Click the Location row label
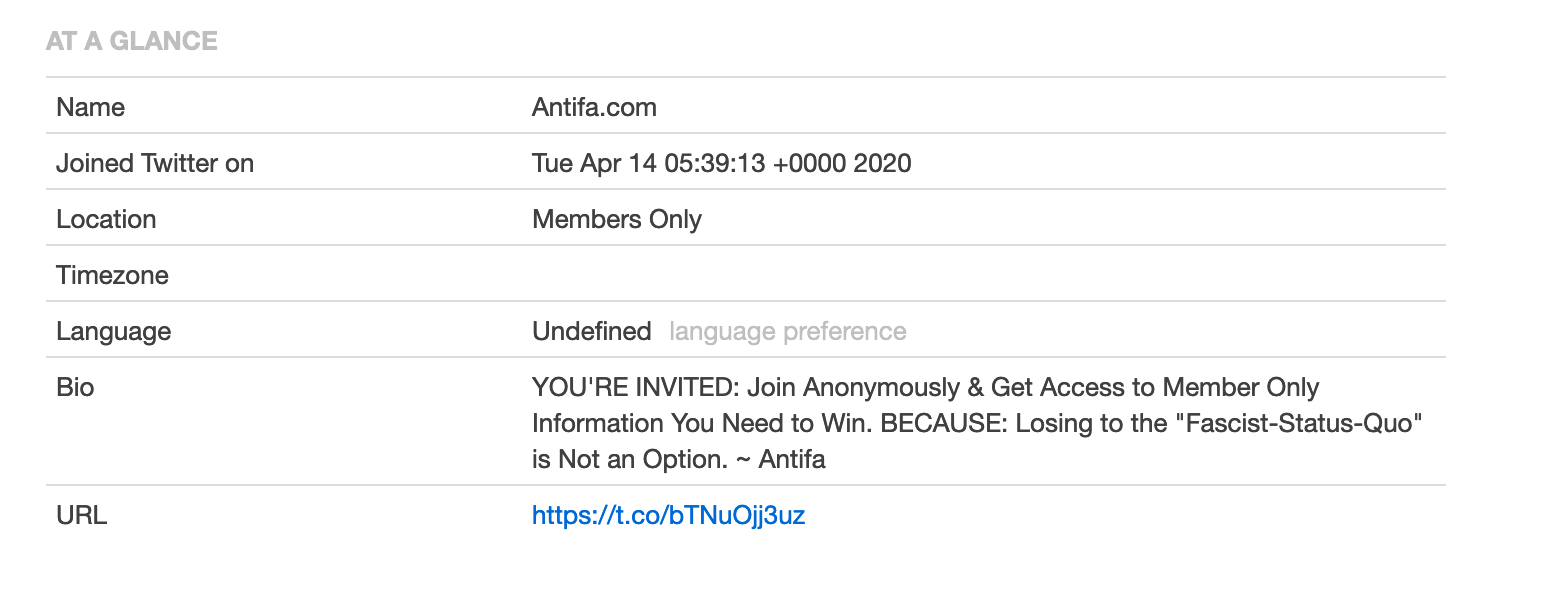The height and width of the screenshot is (592, 1544). pos(106,219)
